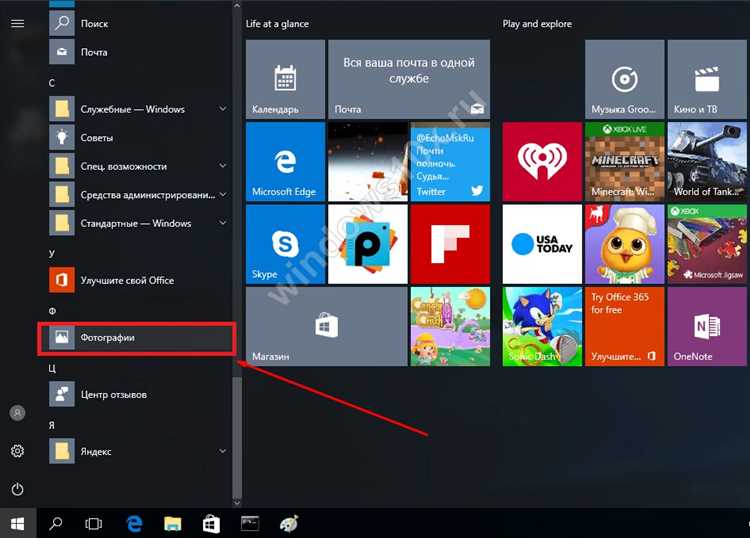
Task: Open Try Office 365 for free tile
Action: click(x=625, y=327)
